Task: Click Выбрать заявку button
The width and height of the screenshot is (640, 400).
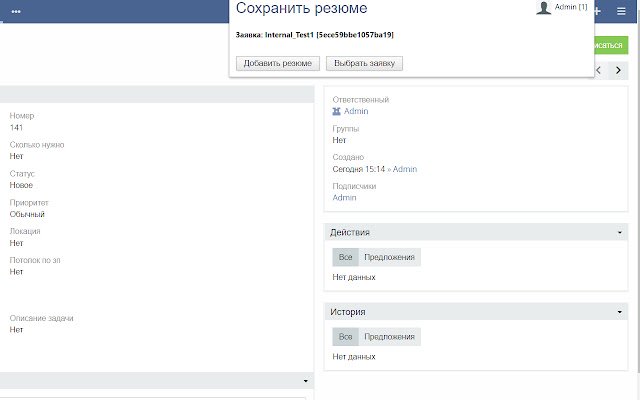Action: point(364,63)
